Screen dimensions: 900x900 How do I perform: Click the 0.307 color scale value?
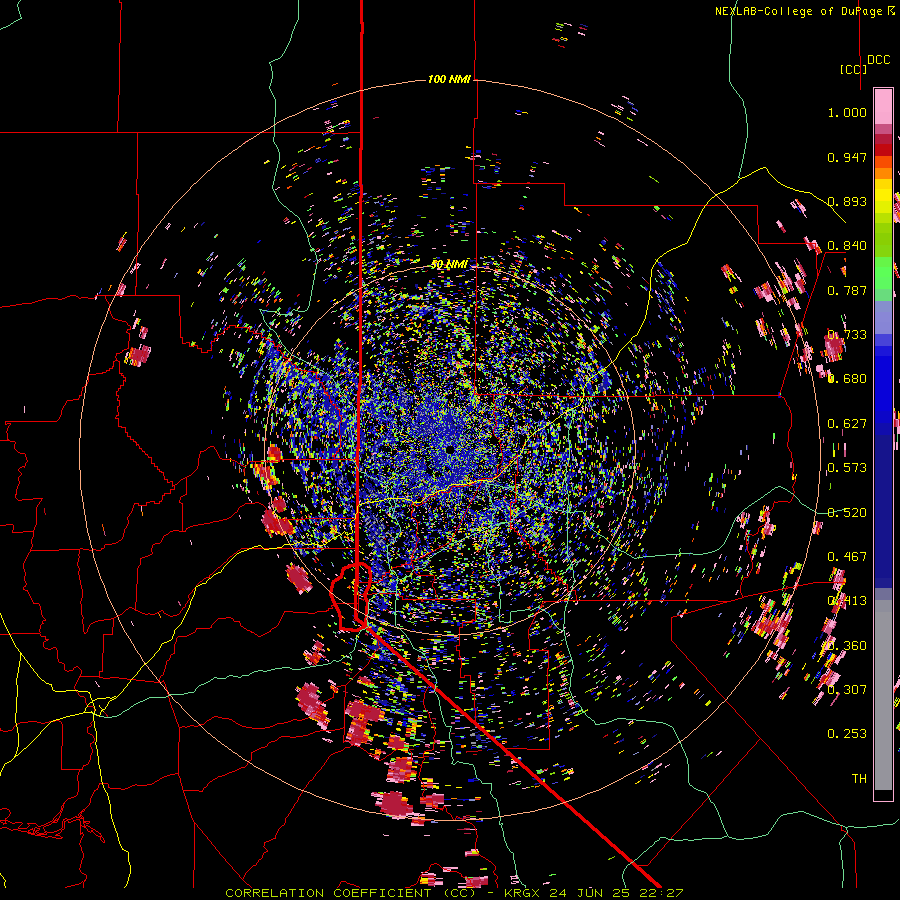click(x=847, y=690)
